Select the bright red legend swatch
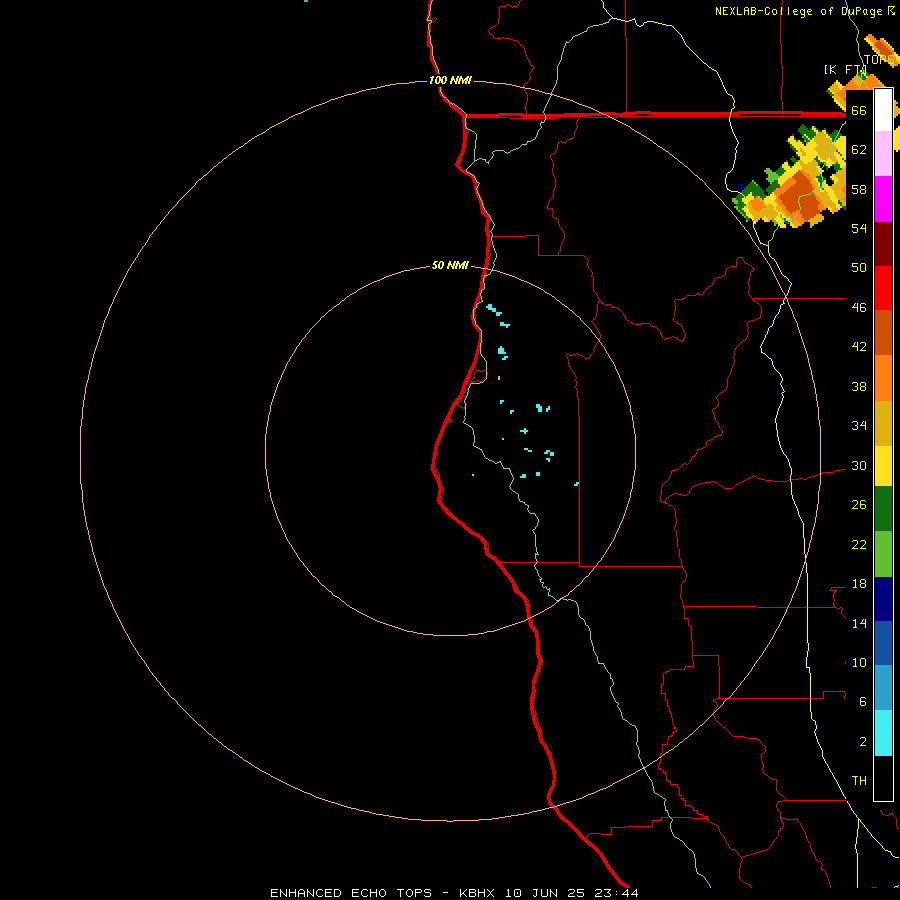This screenshot has height=900, width=900. (883, 288)
